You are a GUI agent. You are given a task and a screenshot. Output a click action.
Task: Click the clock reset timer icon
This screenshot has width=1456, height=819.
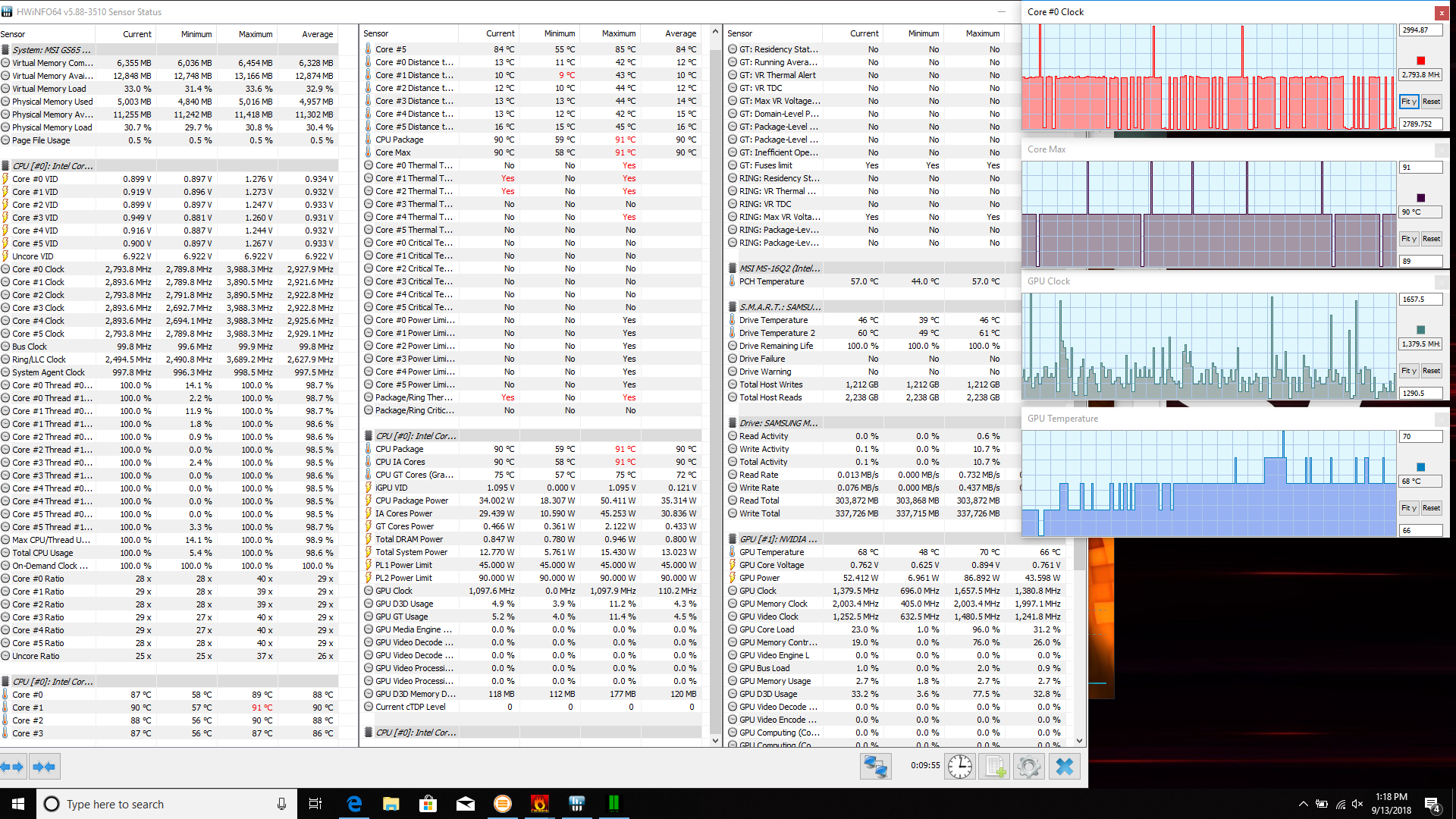pyautogui.click(x=959, y=767)
